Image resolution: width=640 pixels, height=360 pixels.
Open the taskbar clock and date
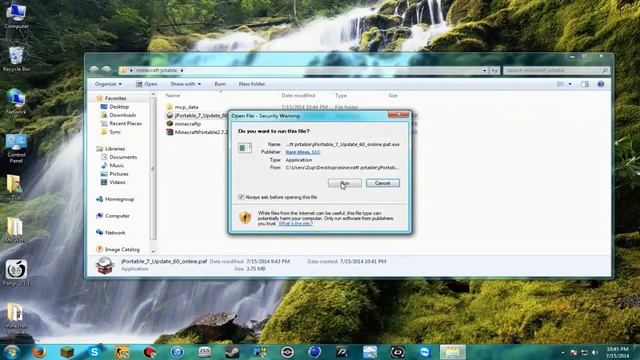tap(617, 352)
